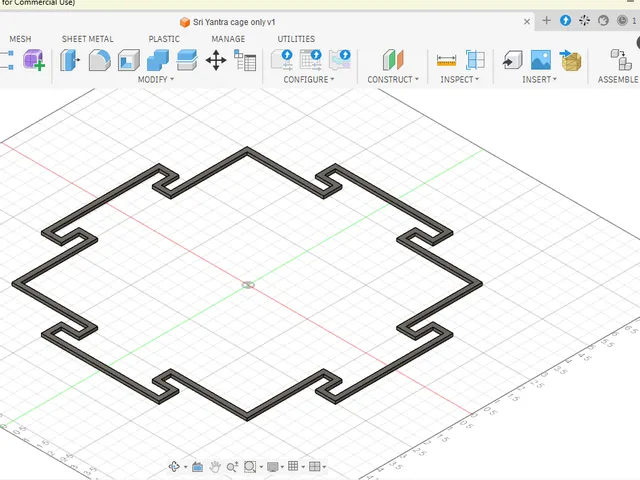Expand the CONFIGURE dropdown menu
Image resolution: width=640 pixels, height=480 pixels.
(309, 79)
